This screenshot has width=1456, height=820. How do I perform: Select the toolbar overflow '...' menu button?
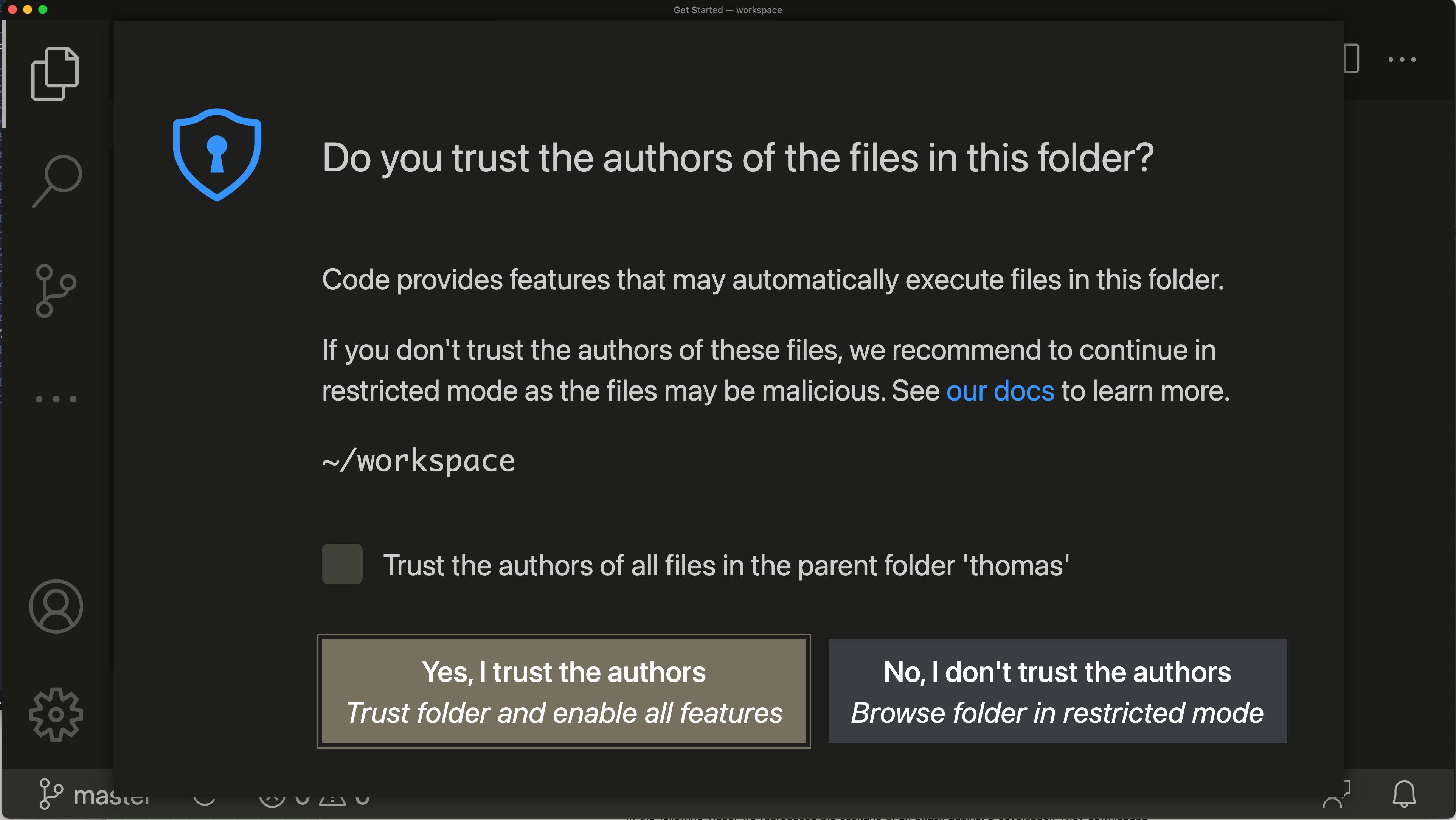[x=1401, y=59]
